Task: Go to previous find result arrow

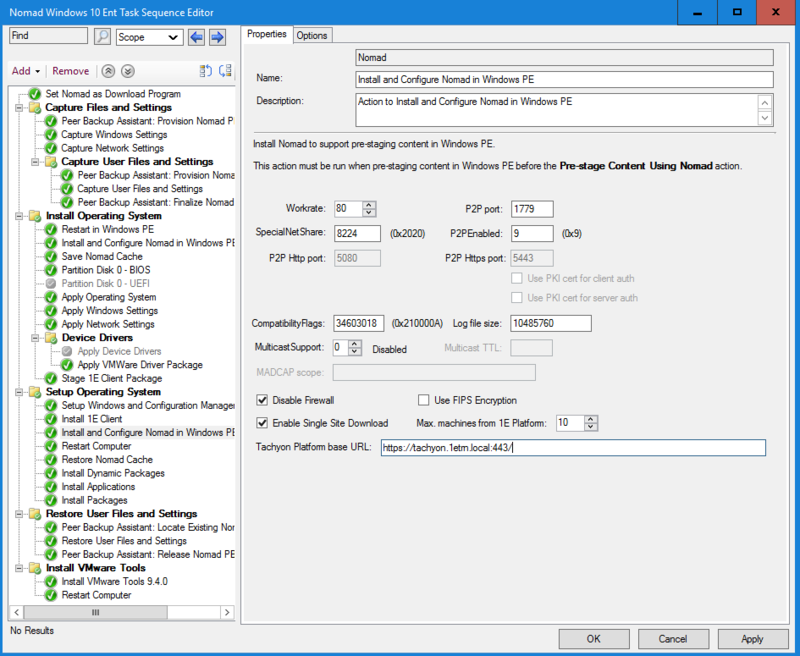Action: 196,37
